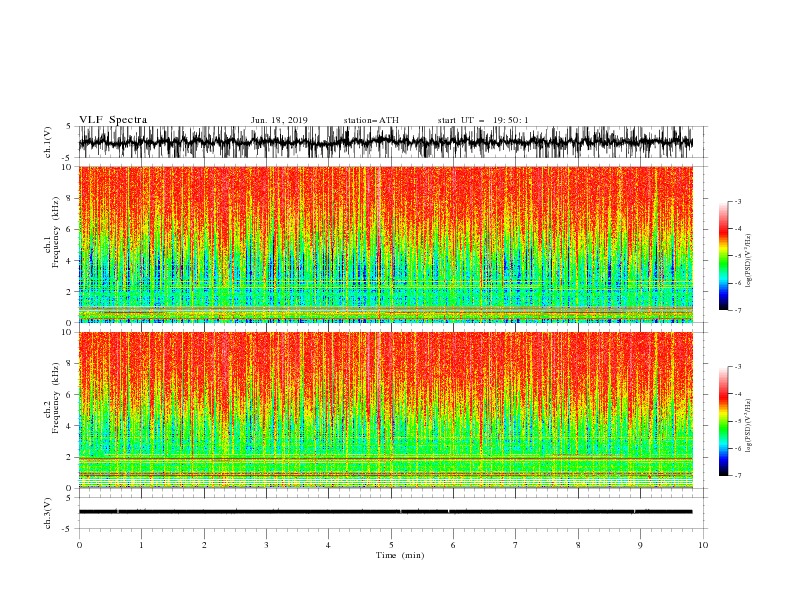This screenshot has width=792, height=612.
Task: Click the "Time (min)" x-axis label
Action: 400,555
